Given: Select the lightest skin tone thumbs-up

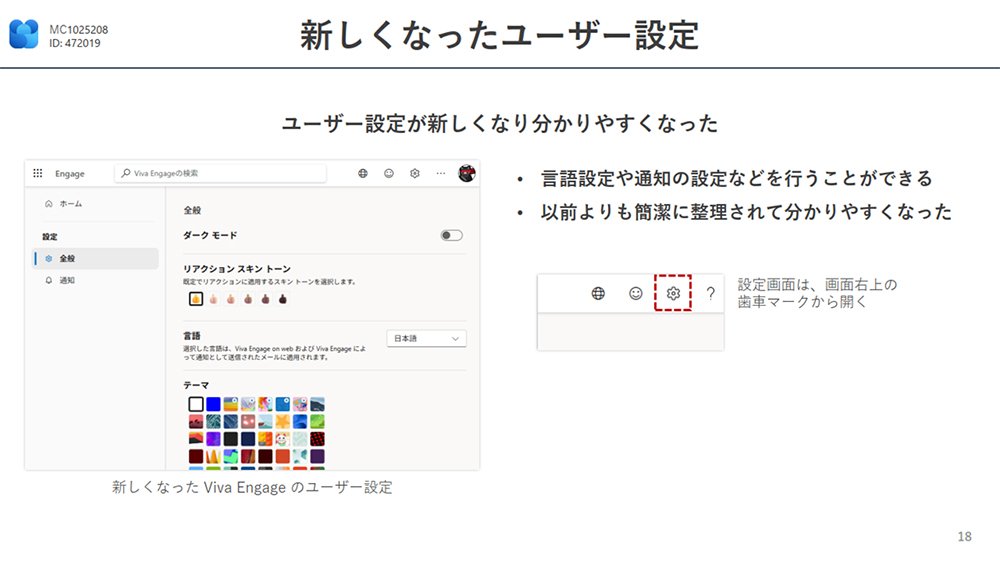Looking at the screenshot, I should point(214,298).
